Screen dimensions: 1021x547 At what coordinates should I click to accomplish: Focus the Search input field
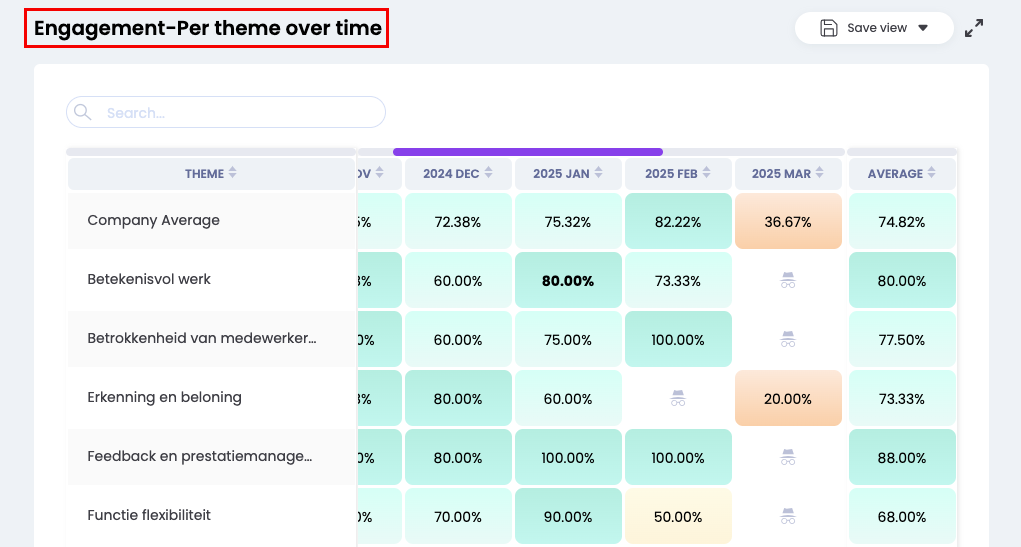tap(240, 112)
